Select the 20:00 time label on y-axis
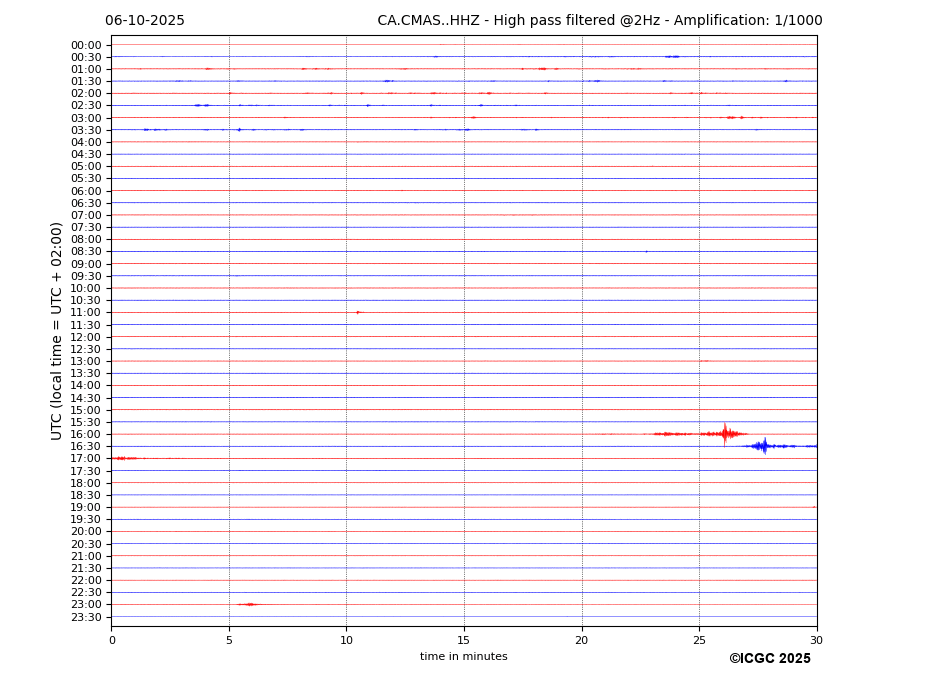Image resolution: width=927 pixels, height=696 pixels. tap(85, 532)
